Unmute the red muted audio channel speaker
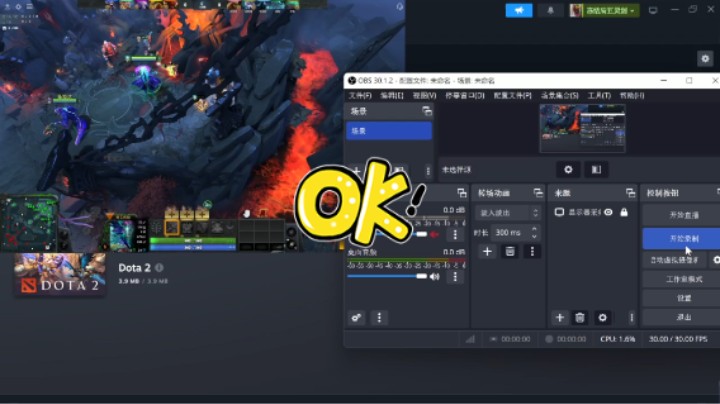Screen dimensions: 720x404 coord(434,235)
